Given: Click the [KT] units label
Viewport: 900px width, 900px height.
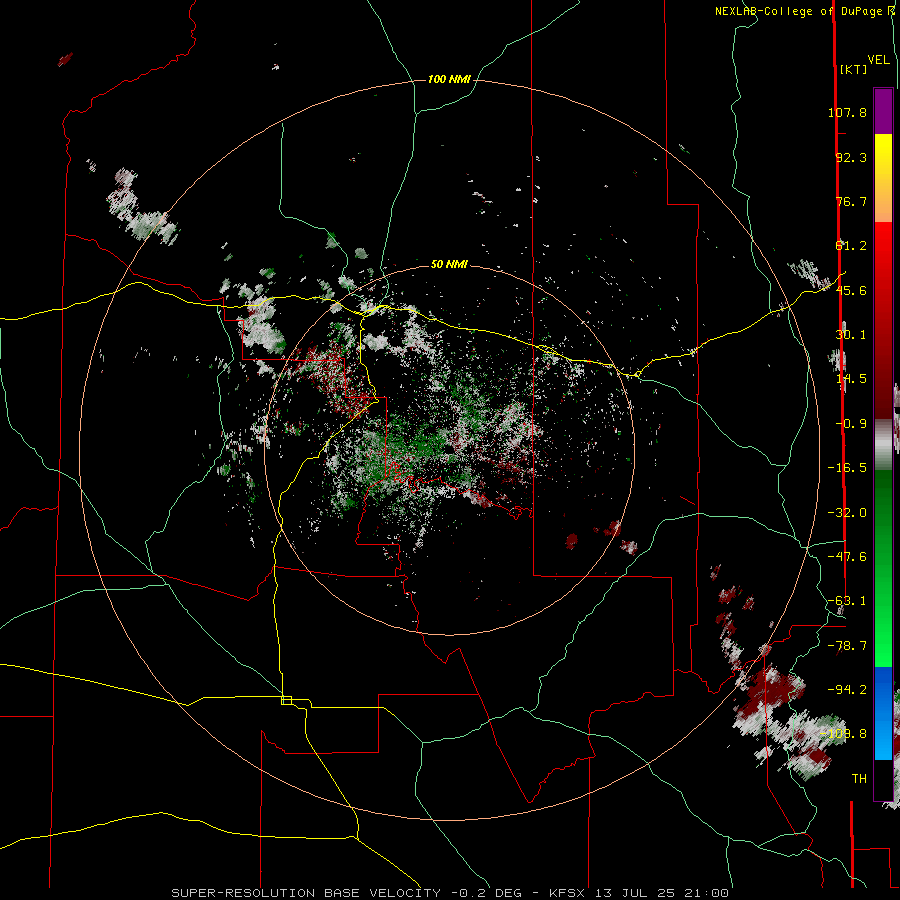Looking at the screenshot, I should point(854,69).
